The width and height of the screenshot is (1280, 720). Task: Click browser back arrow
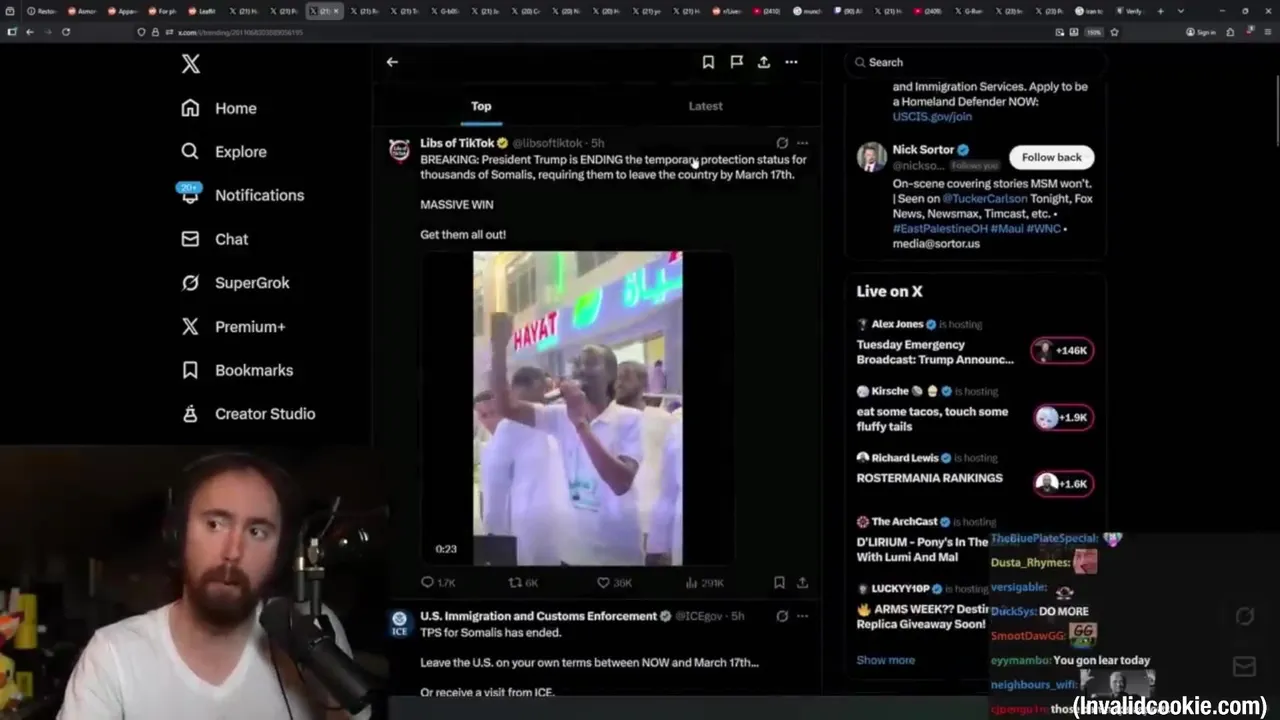[x=29, y=32]
